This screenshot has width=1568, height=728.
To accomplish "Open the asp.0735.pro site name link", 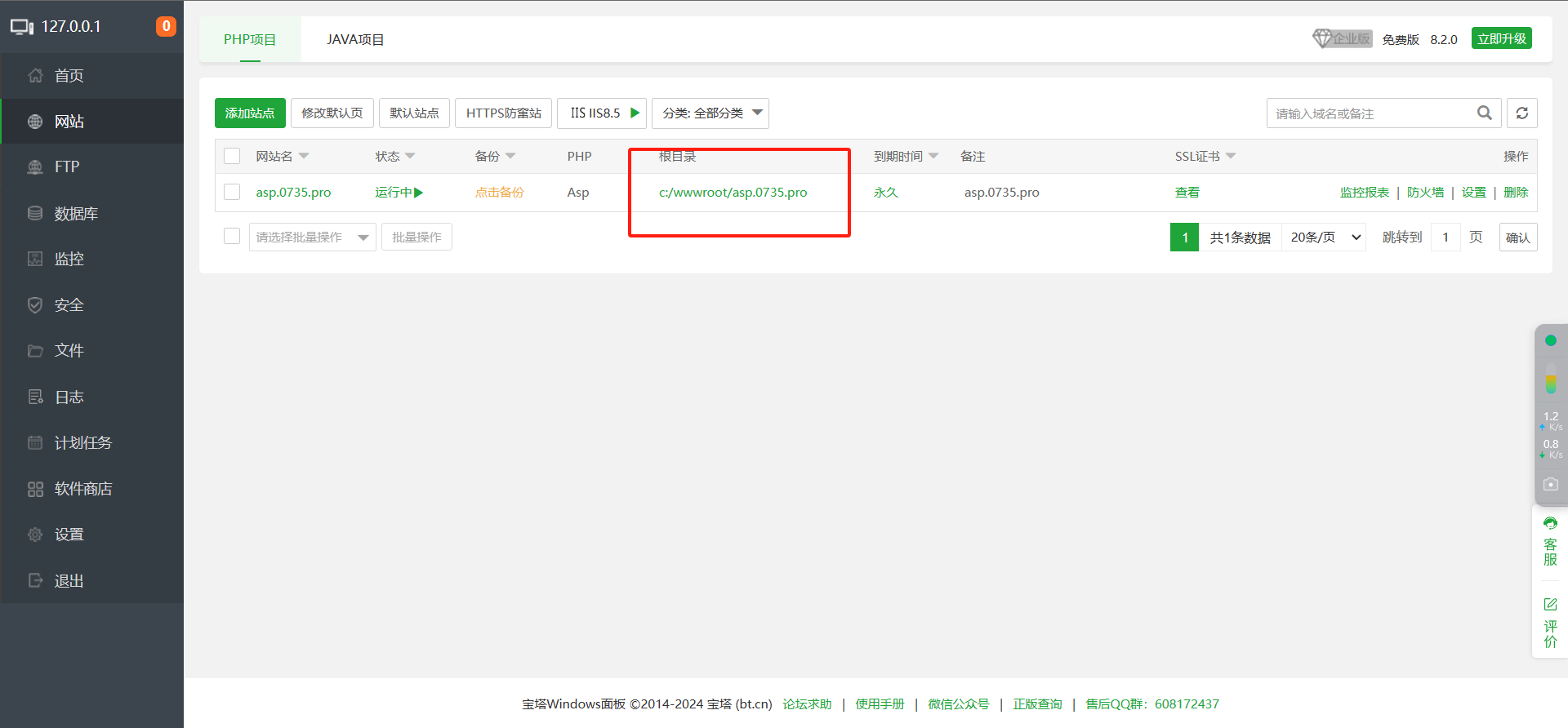I will pos(293,193).
